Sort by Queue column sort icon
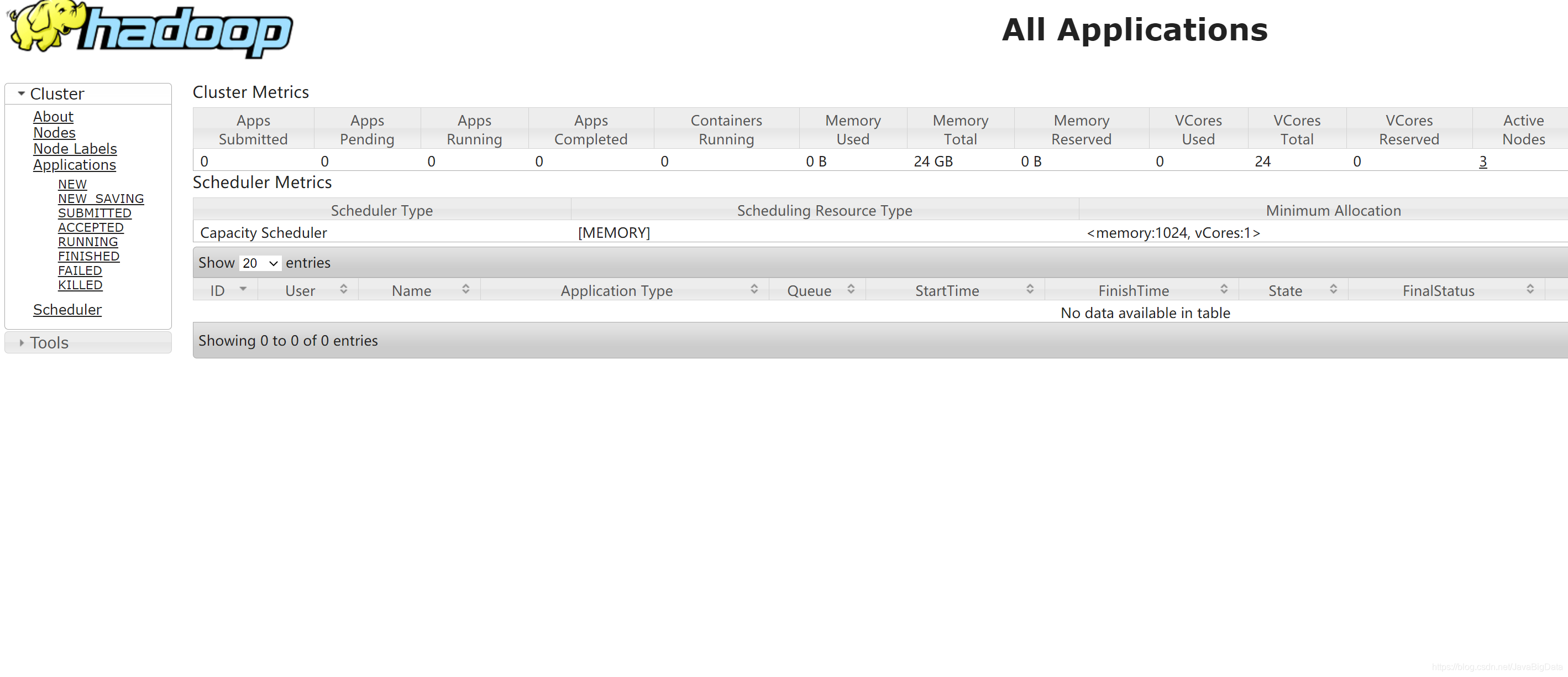Viewport: 1568px width, 677px height. point(851,289)
